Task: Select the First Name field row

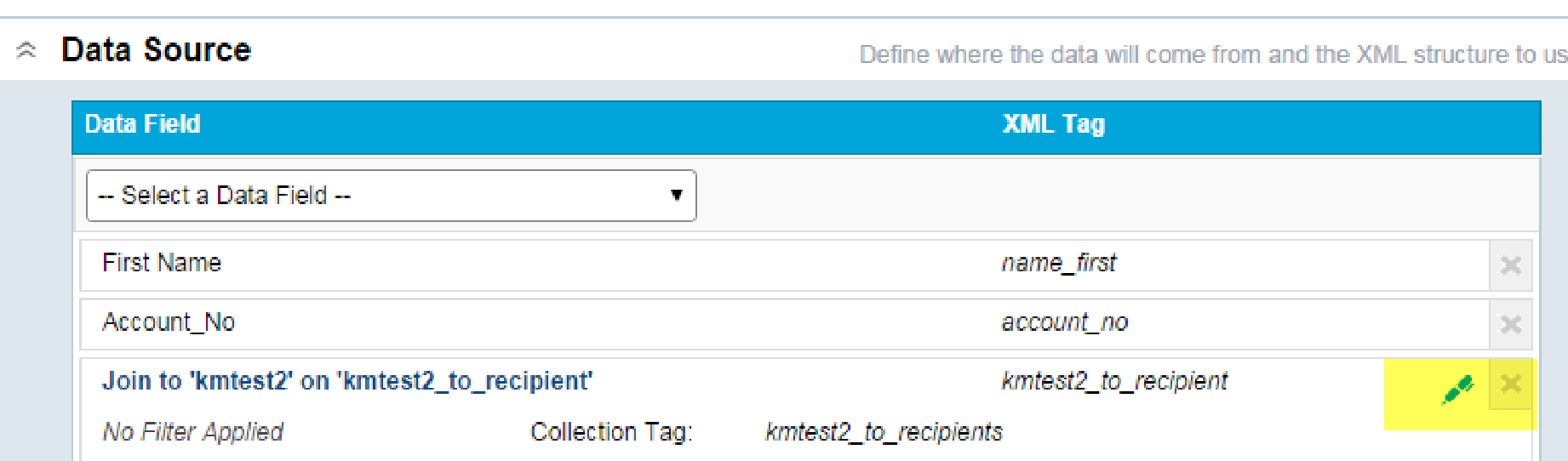Action: point(162,263)
